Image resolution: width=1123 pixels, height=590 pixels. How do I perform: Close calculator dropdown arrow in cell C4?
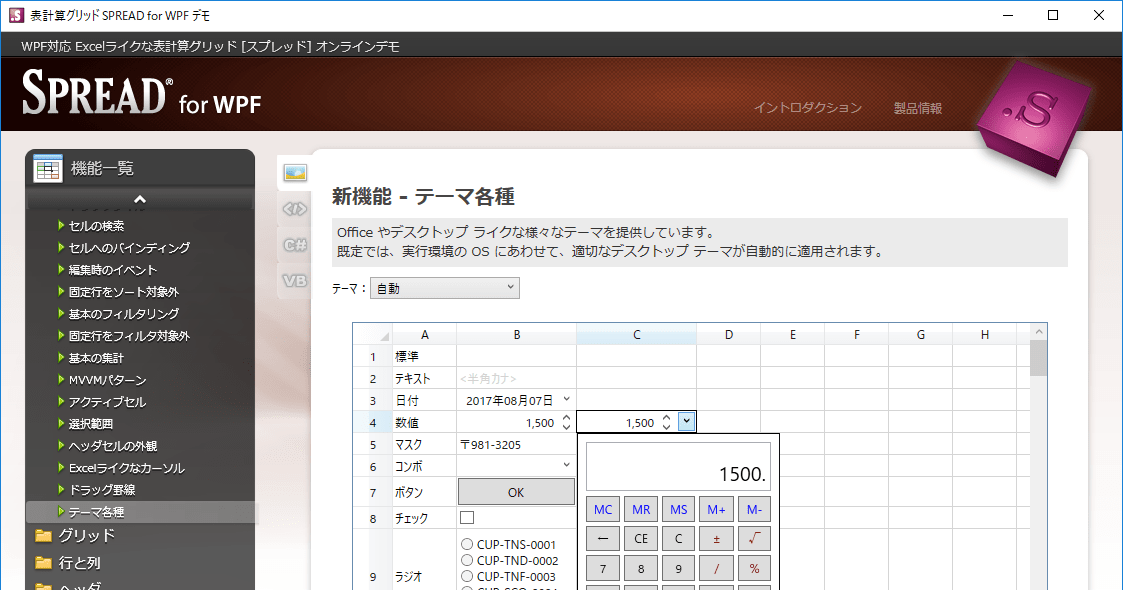click(686, 422)
